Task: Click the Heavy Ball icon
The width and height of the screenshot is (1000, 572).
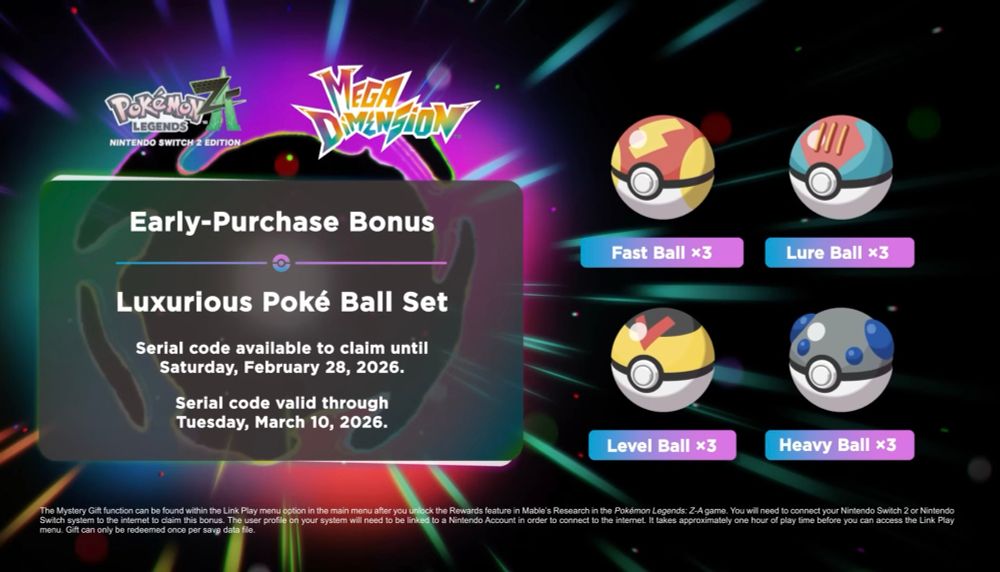Action: (841, 360)
